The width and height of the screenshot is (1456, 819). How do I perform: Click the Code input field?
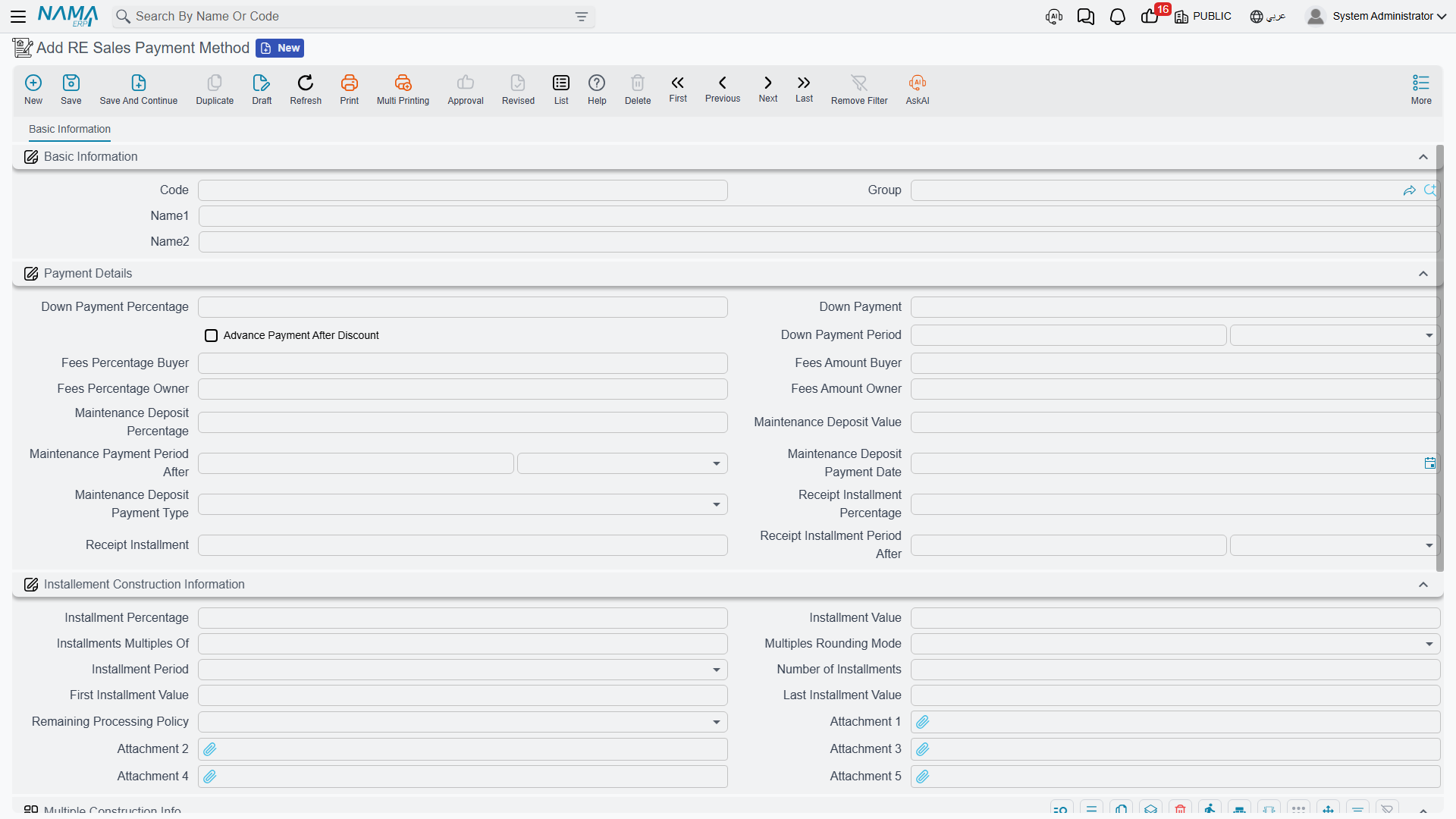click(463, 190)
